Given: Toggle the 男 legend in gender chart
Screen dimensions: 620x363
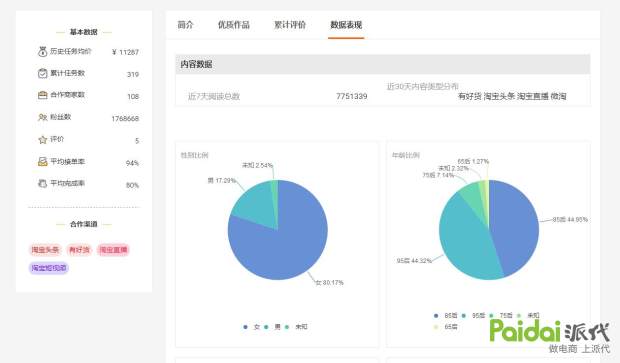Looking at the screenshot, I should click(x=272, y=327).
